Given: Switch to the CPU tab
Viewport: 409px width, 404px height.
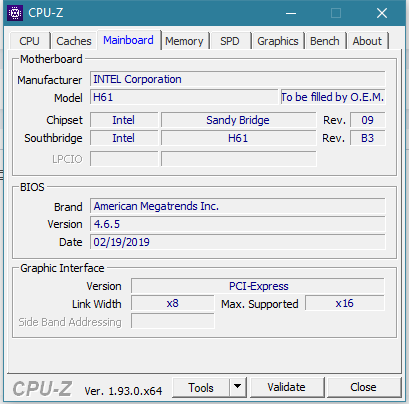Looking at the screenshot, I should (29, 41).
